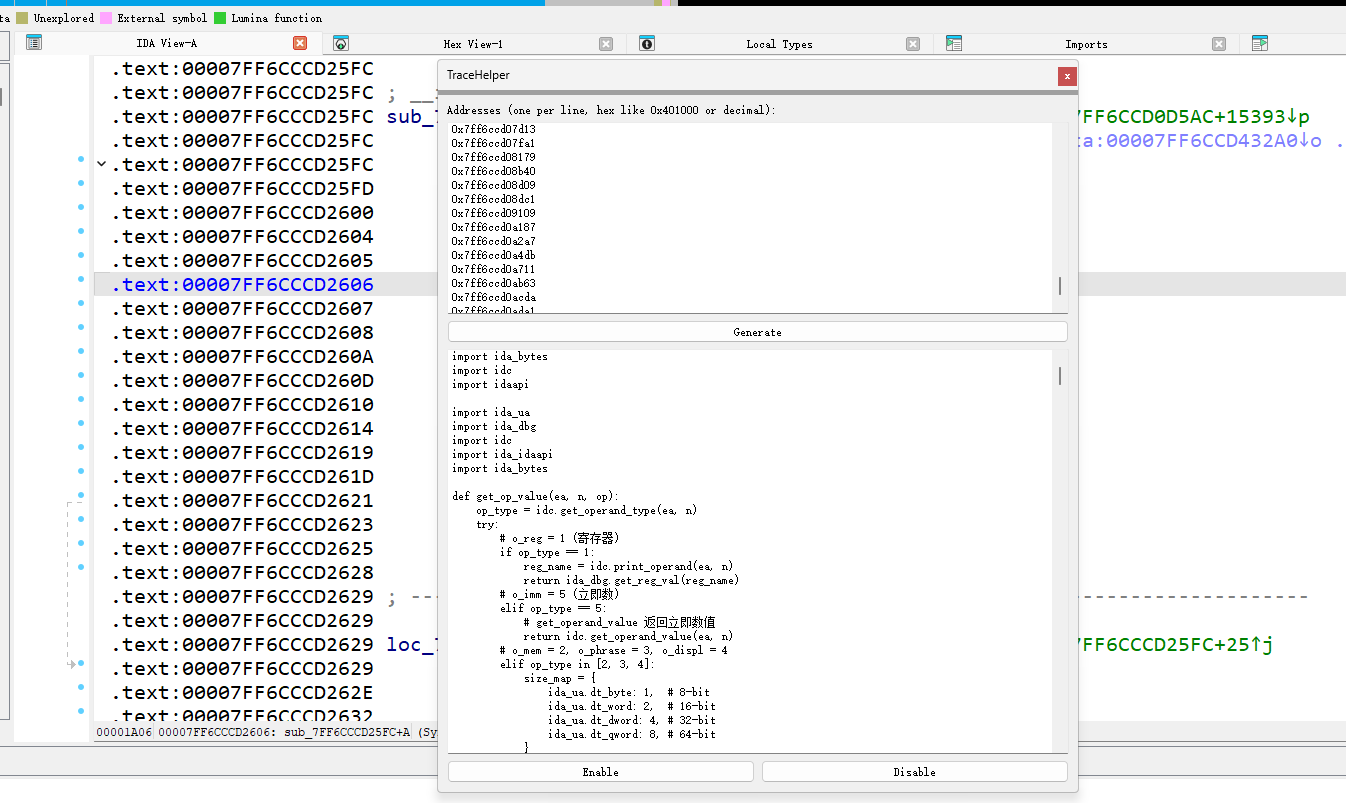Click the Disable button in TraceHelper
This screenshot has width=1346, height=803.
click(x=914, y=772)
